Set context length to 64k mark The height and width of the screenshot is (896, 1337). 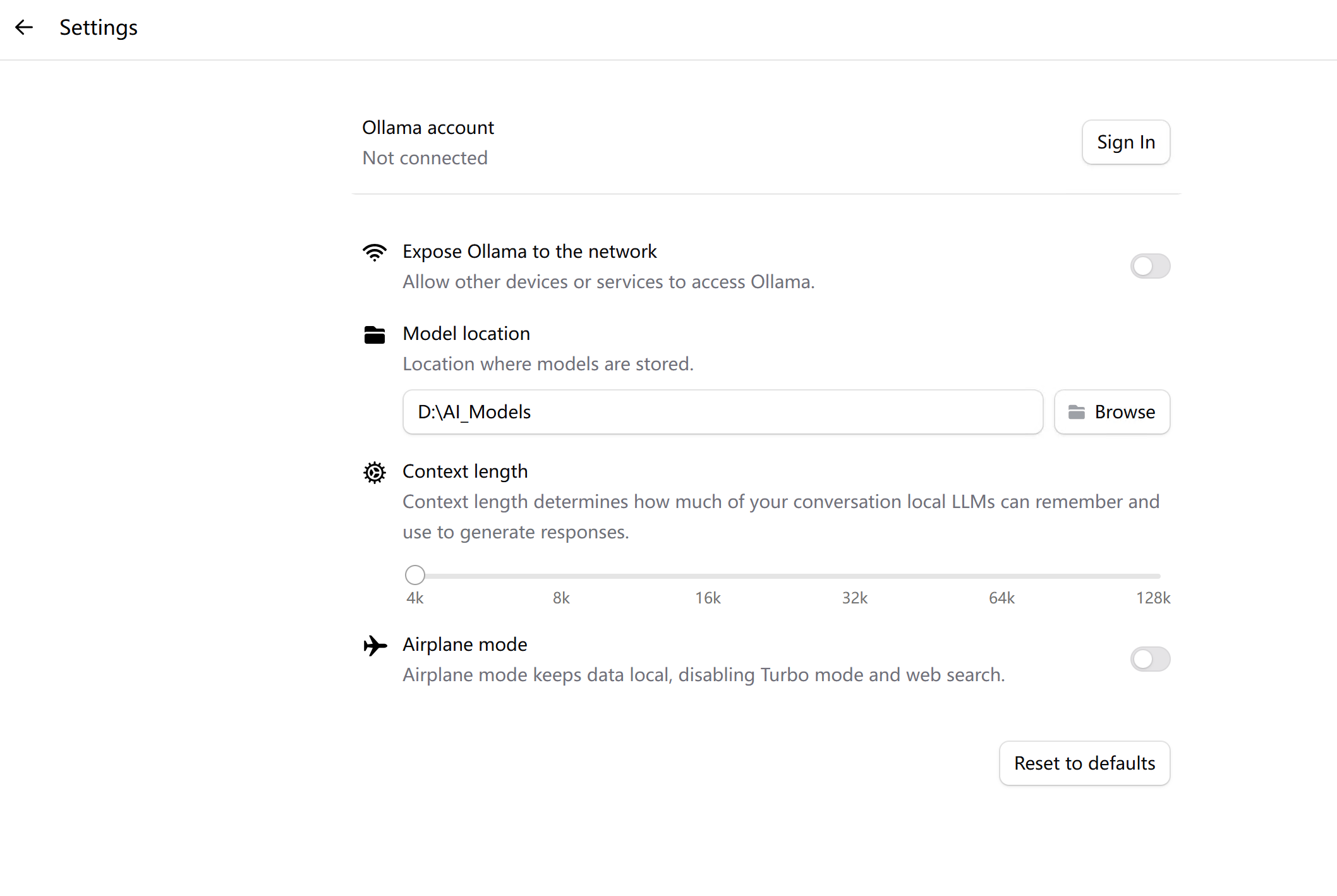pyautogui.click(x=1001, y=576)
